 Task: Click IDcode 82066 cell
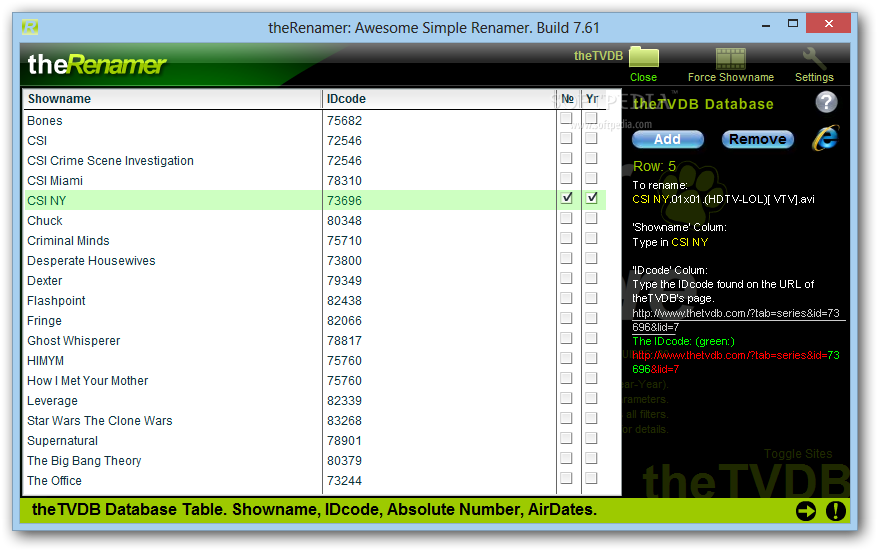(344, 321)
